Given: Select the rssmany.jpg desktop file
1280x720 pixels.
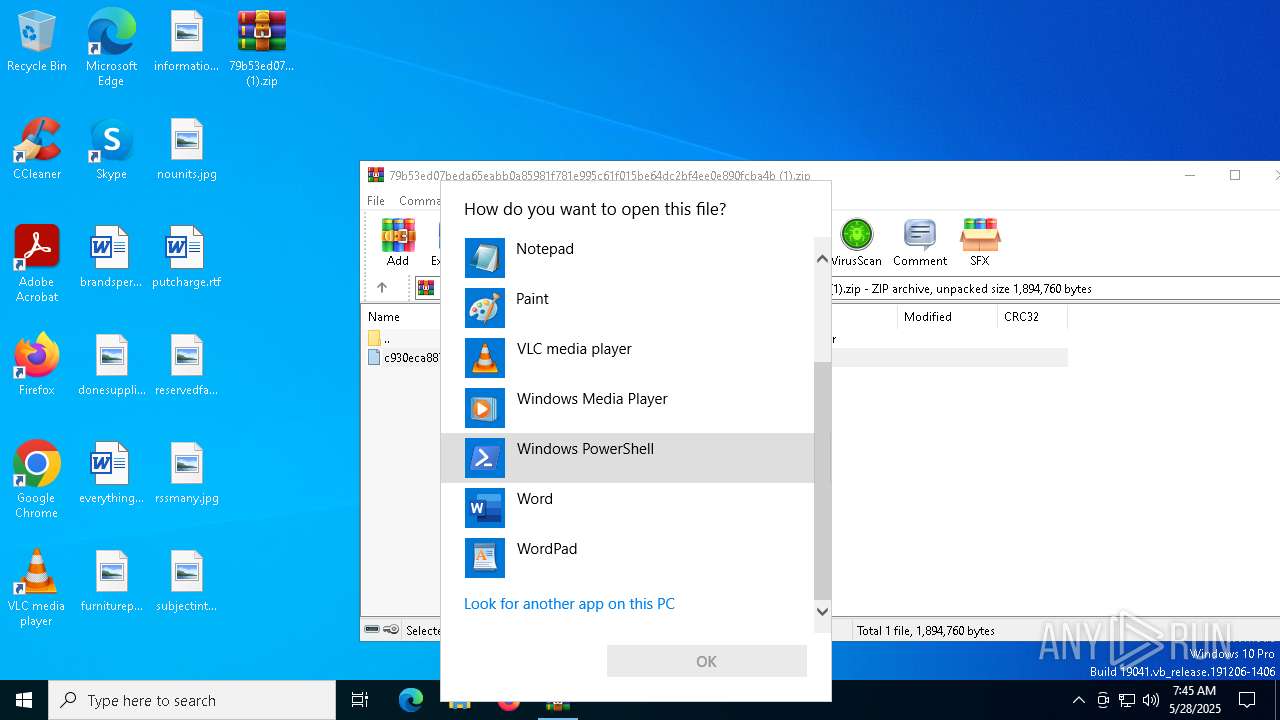Looking at the screenshot, I should pyautogui.click(x=187, y=474).
